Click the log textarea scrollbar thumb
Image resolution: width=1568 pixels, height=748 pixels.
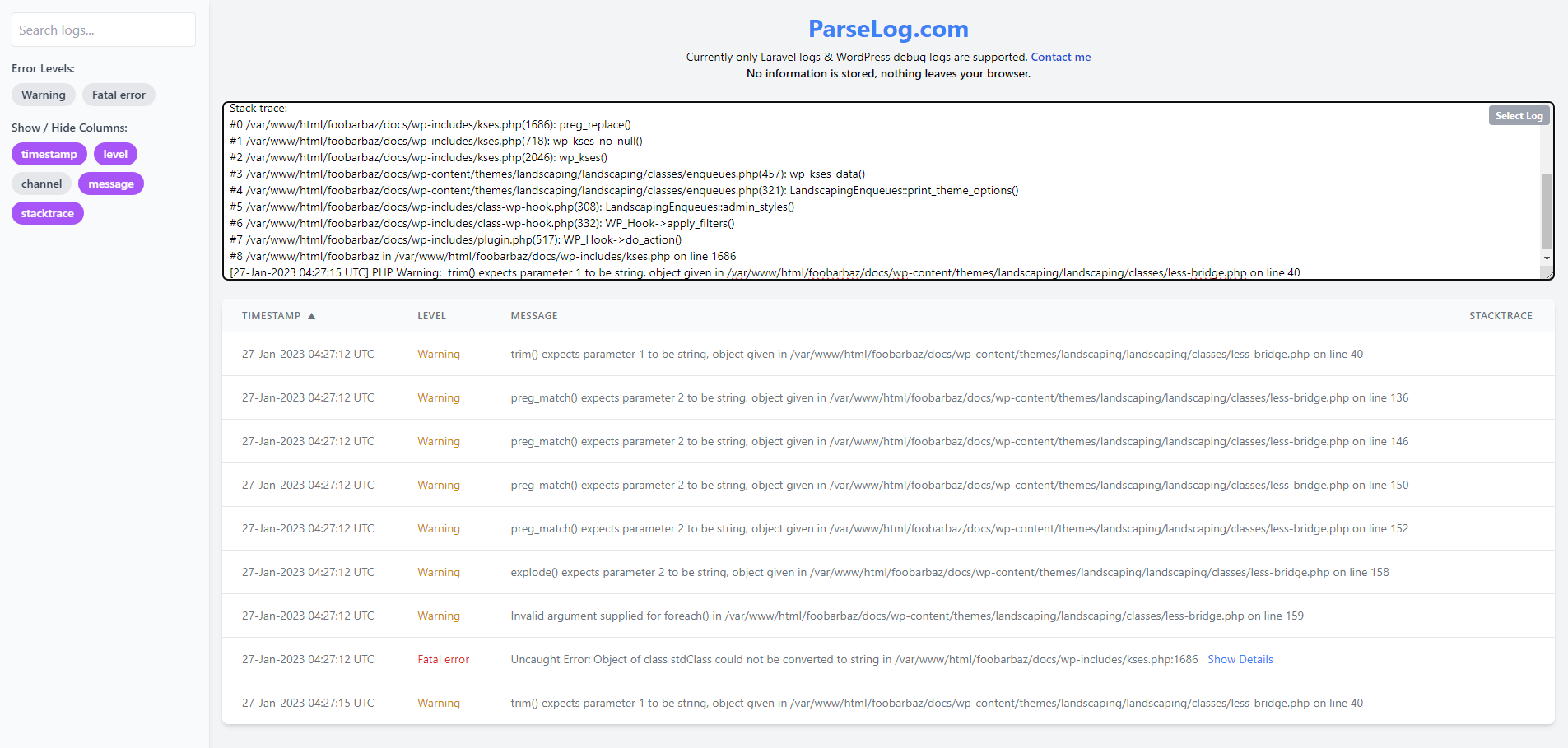[x=1547, y=211]
